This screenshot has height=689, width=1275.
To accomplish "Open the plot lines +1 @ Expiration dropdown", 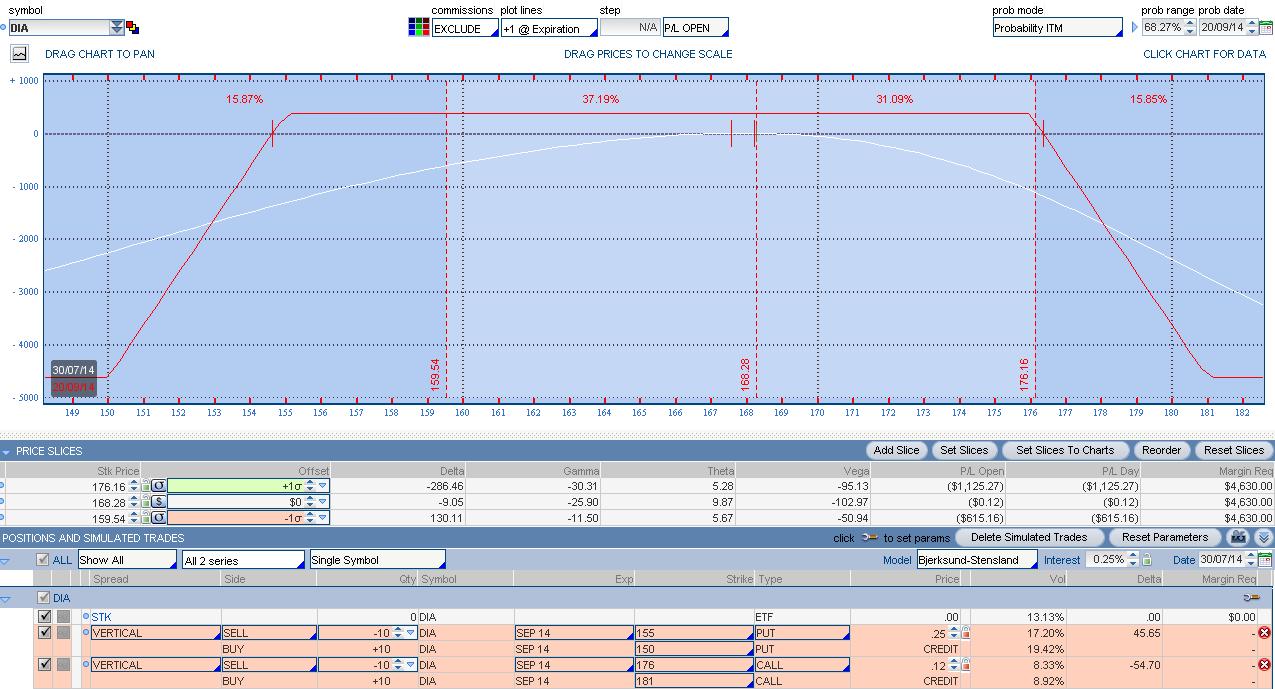I will (x=548, y=28).
